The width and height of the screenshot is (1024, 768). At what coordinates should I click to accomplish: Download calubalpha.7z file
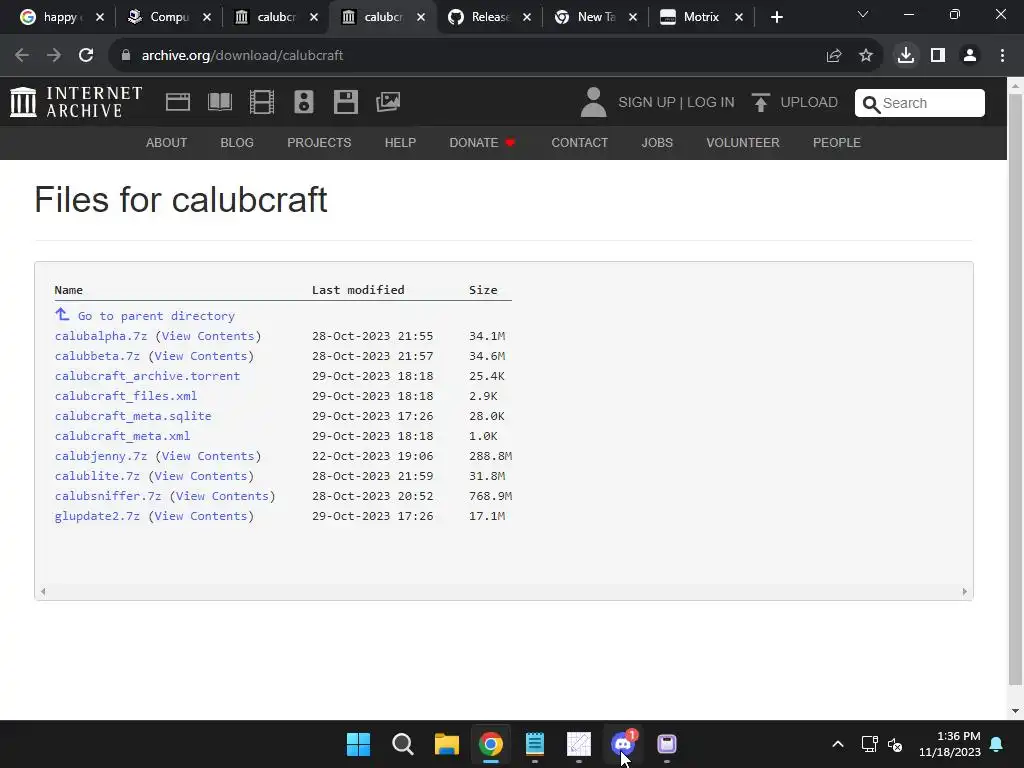tap(101, 336)
